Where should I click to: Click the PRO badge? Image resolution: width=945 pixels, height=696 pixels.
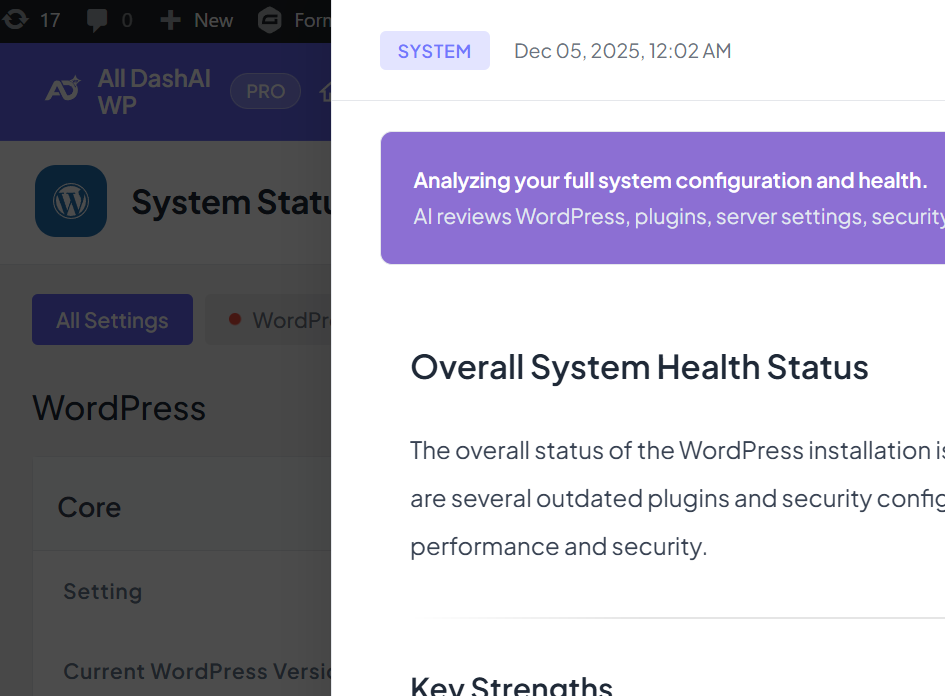[265, 91]
